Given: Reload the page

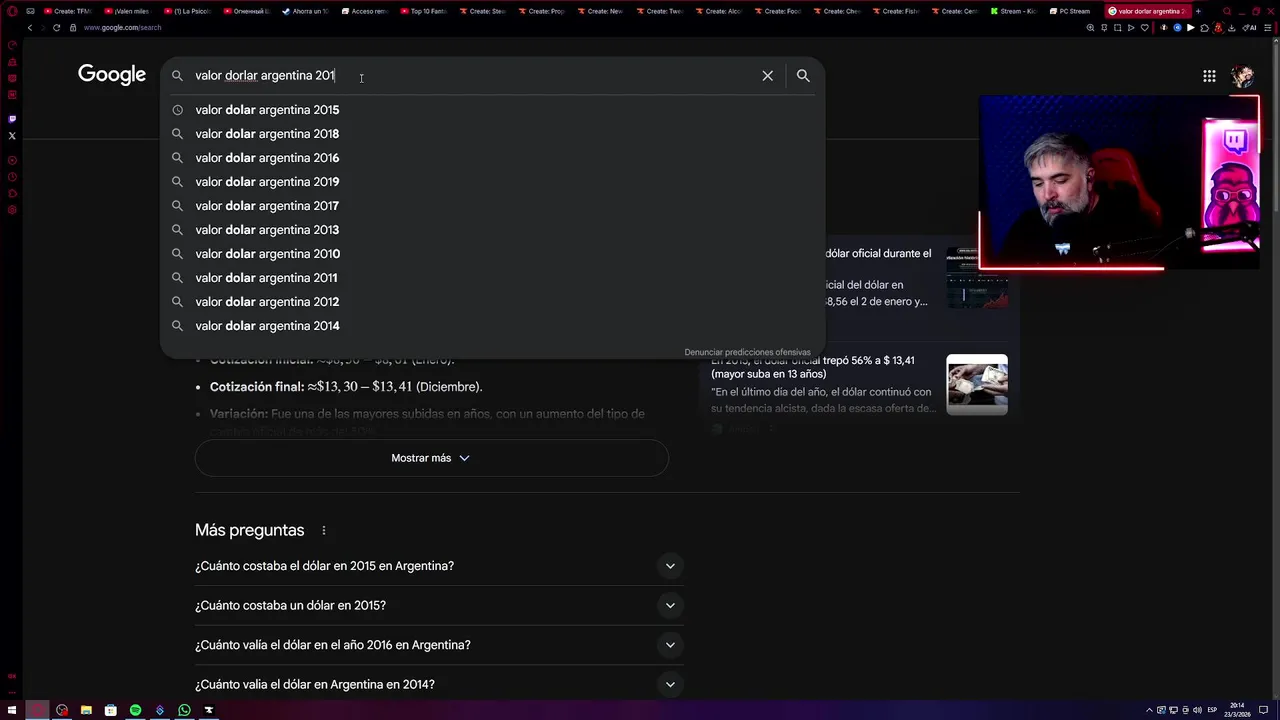Looking at the screenshot, I should [x=56, y=28].
